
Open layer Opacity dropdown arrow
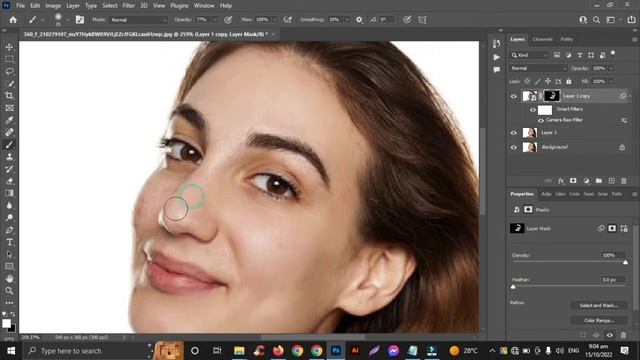click(x=611, y=68)
